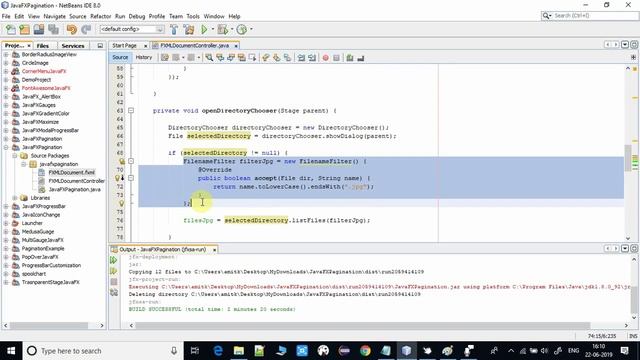Expand the Libraries tree node
Image resolution: width=640 pixels, height=360 pixels.
point(15,198)
